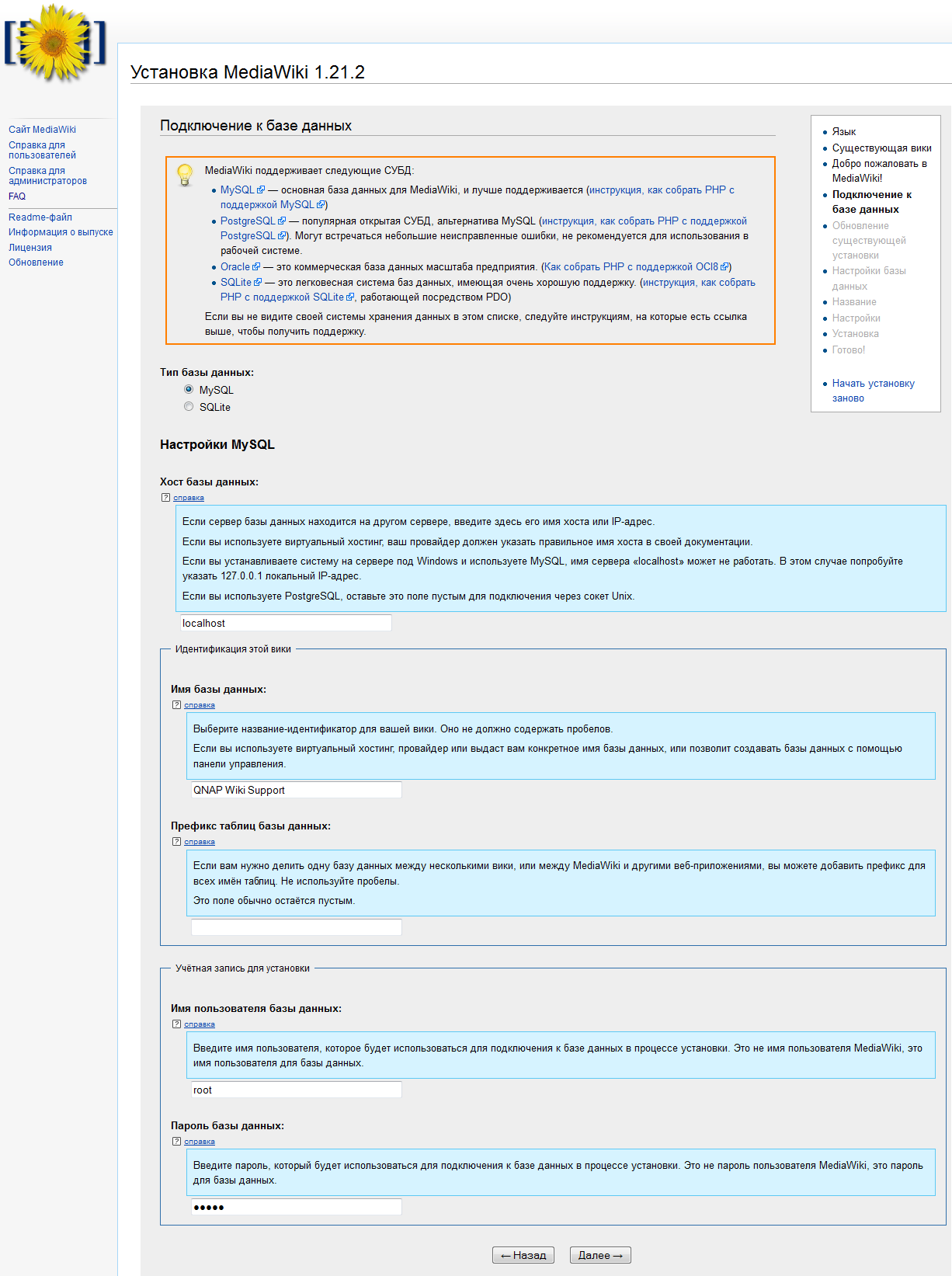Click Существующая вики step in progress list

click(882, 148)
